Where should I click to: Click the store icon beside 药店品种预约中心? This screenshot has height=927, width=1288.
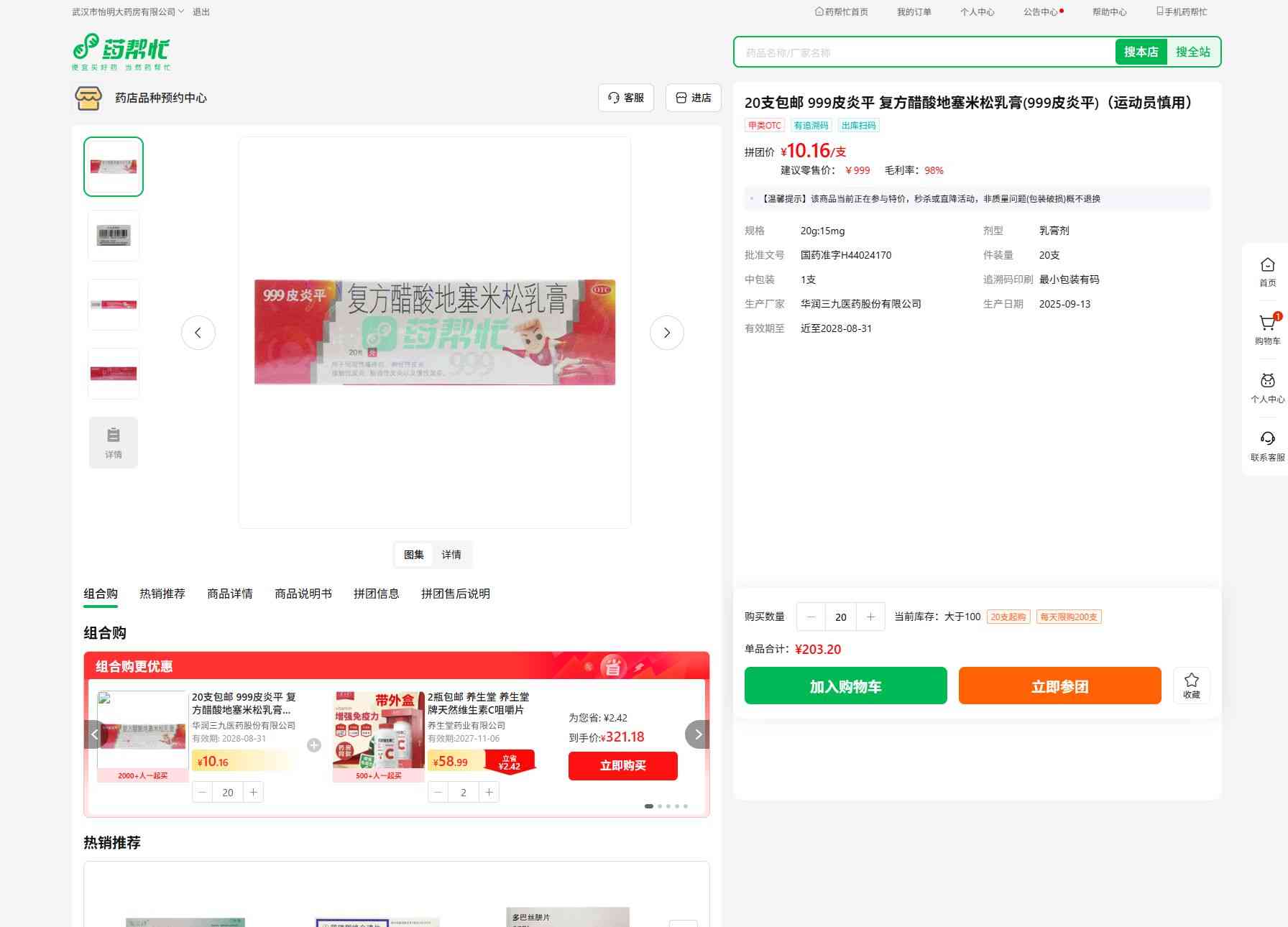click(88, 98)
